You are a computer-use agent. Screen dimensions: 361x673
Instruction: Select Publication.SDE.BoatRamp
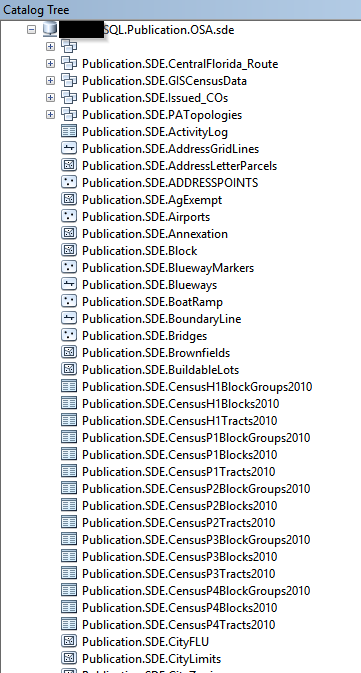152,302
